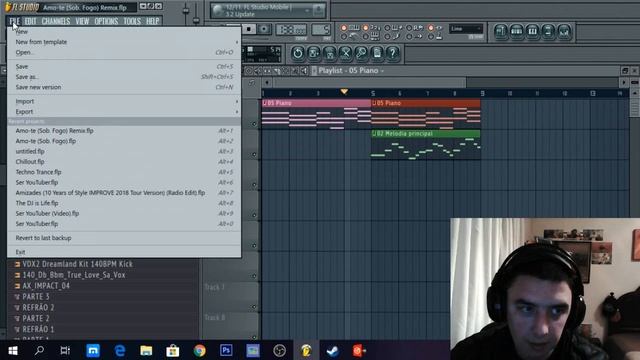Click the save project shortcut icon
Viewport: 640px width, 360px height.
[x=313, y=53]
